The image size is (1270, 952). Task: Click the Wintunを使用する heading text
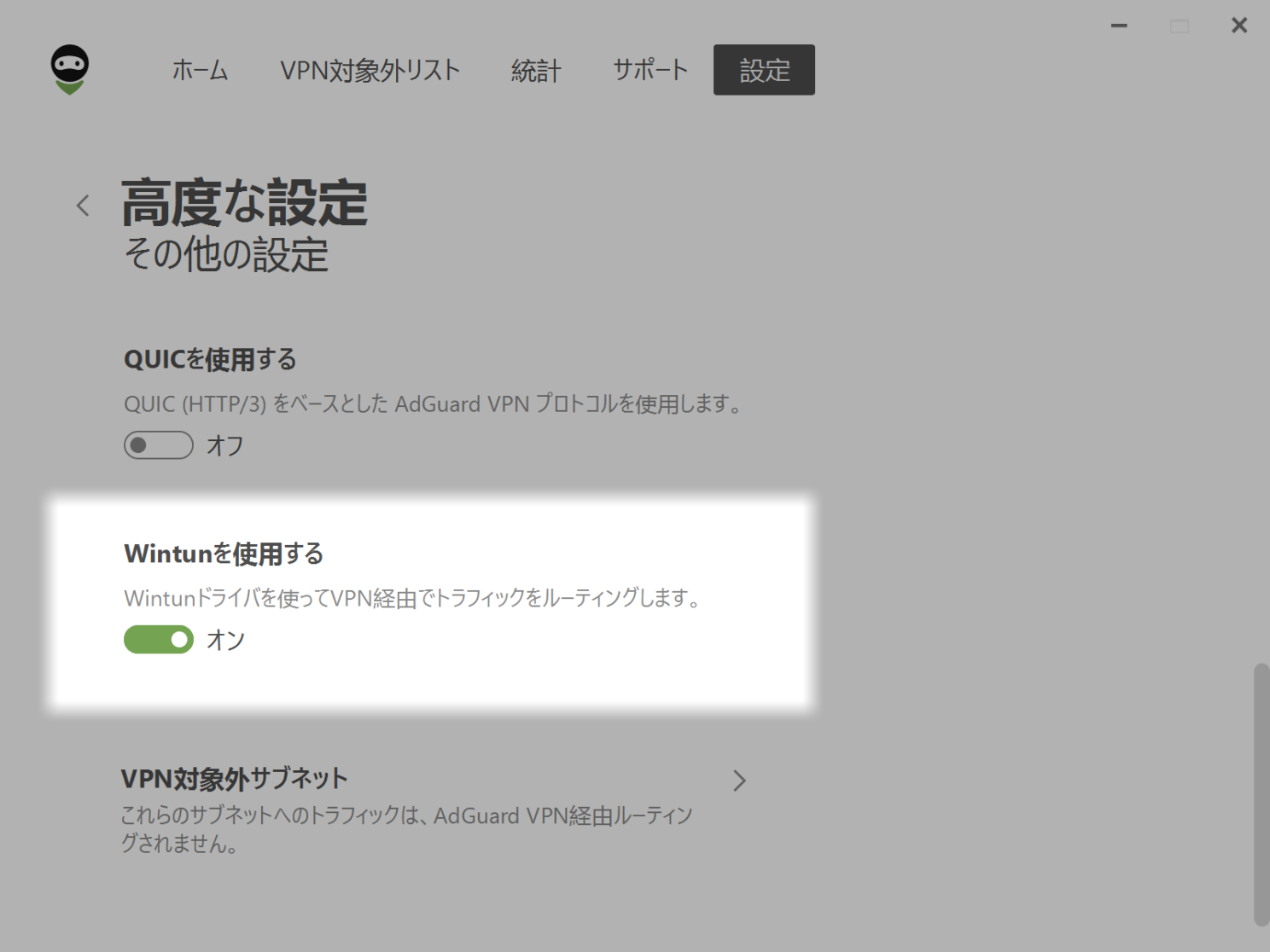224,554
